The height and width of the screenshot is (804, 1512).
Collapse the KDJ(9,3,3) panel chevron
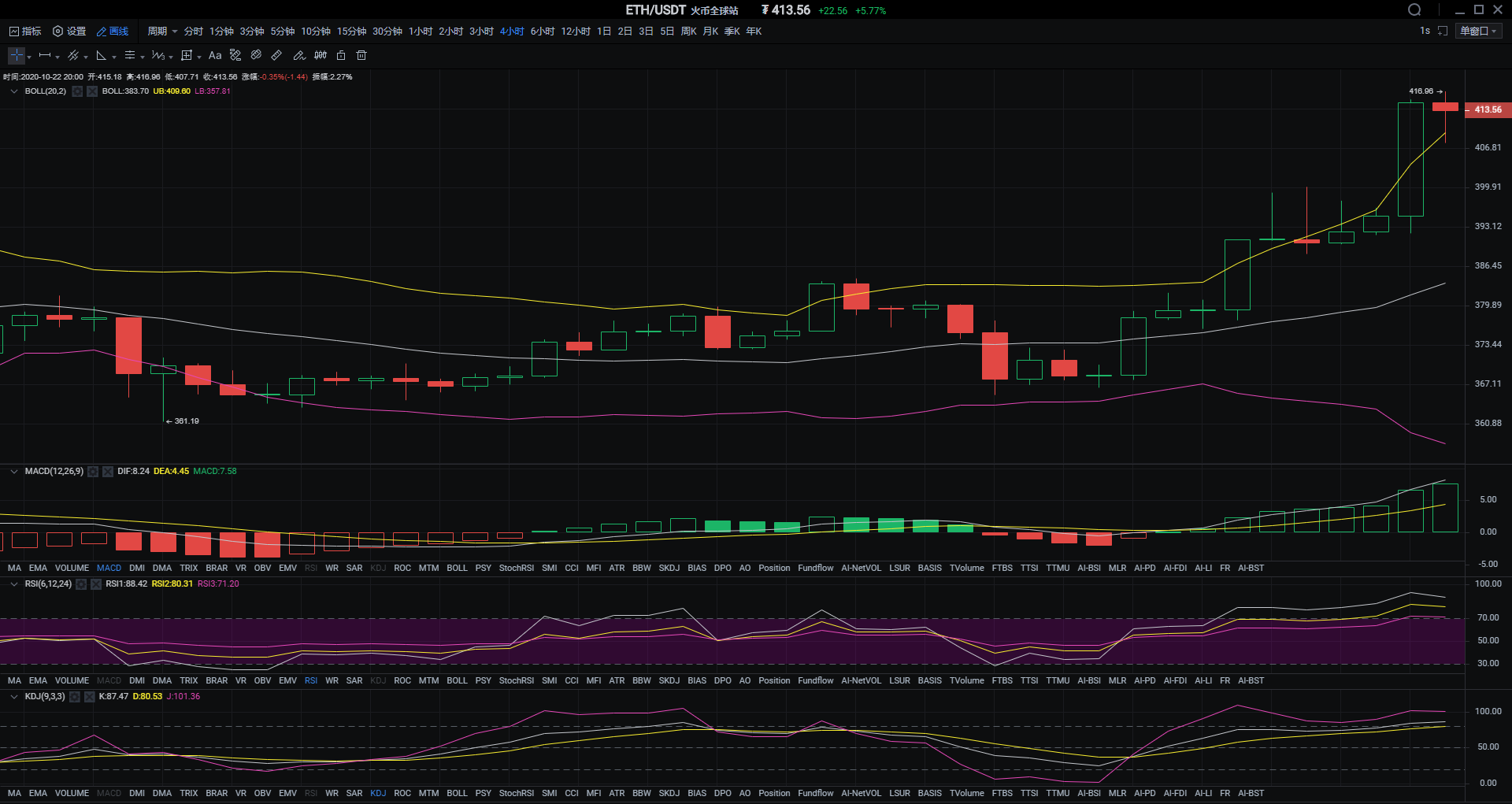tap(13, 697)
